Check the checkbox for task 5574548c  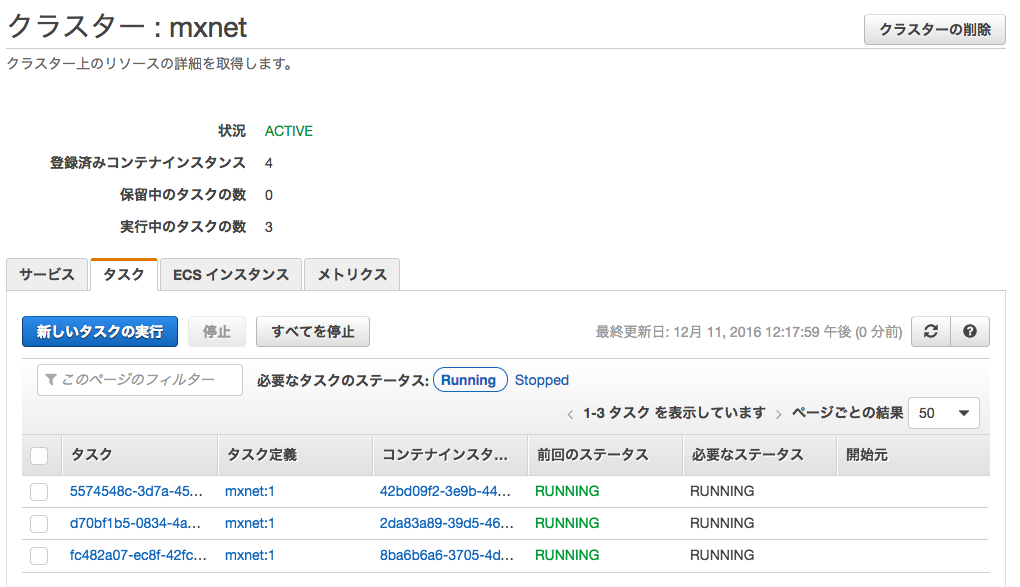click(x=40, y=491)
